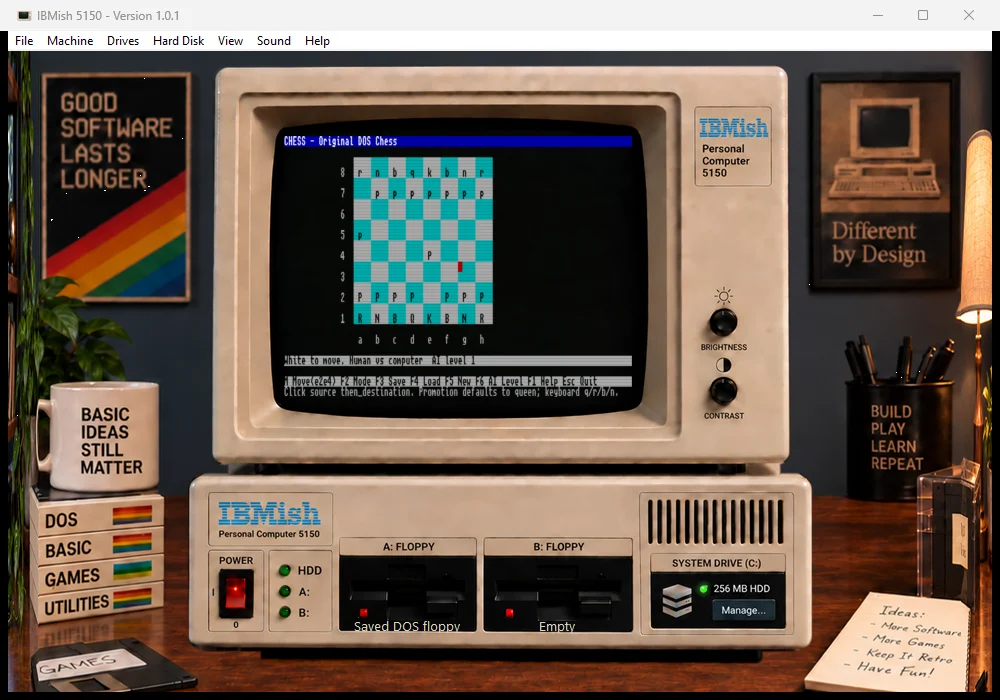Click the Manage... hard disk button
This screenshot has width=1000, height=700.
click(x=743, y=610)
